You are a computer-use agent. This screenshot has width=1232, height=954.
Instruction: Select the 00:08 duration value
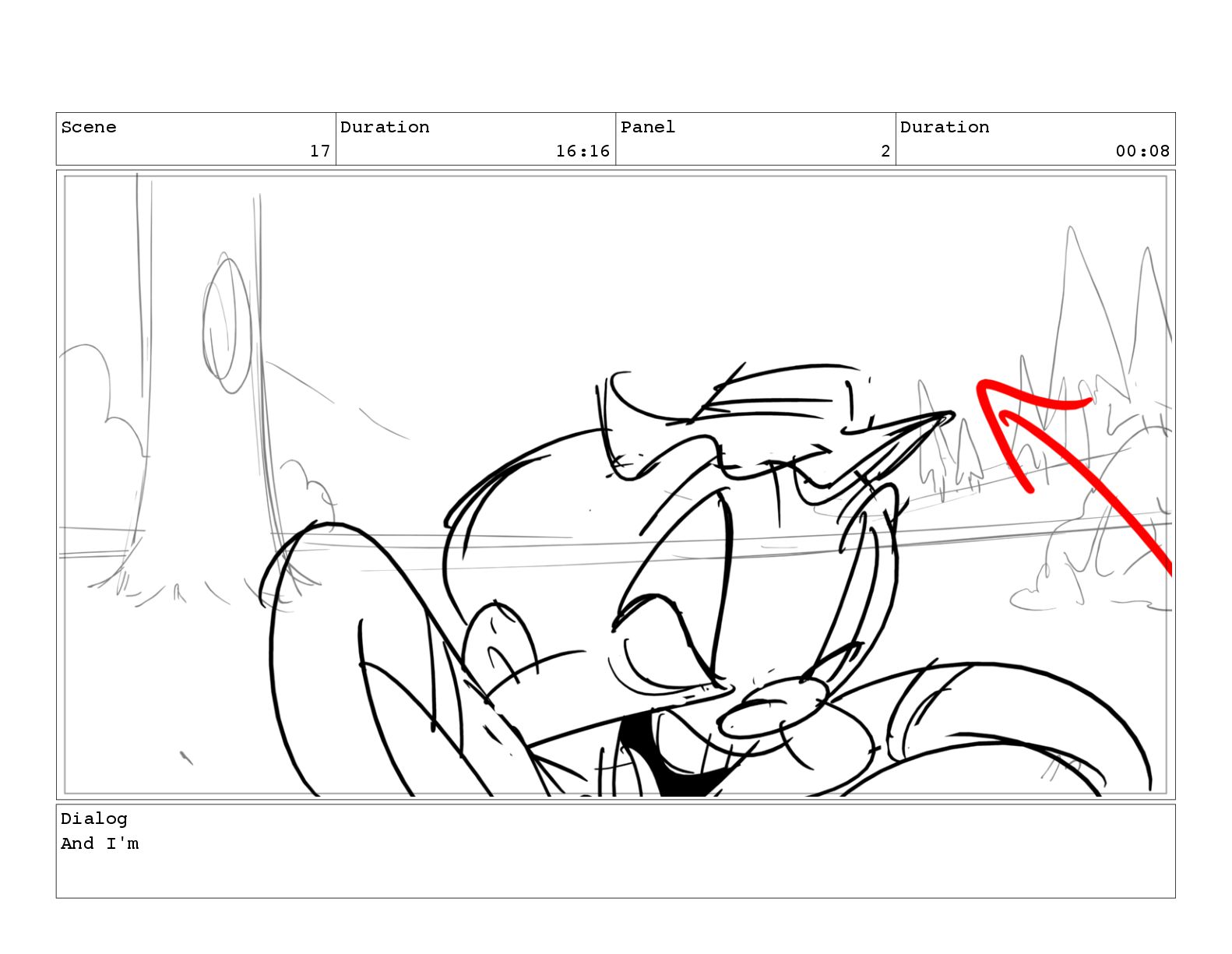click(1142, 151)
